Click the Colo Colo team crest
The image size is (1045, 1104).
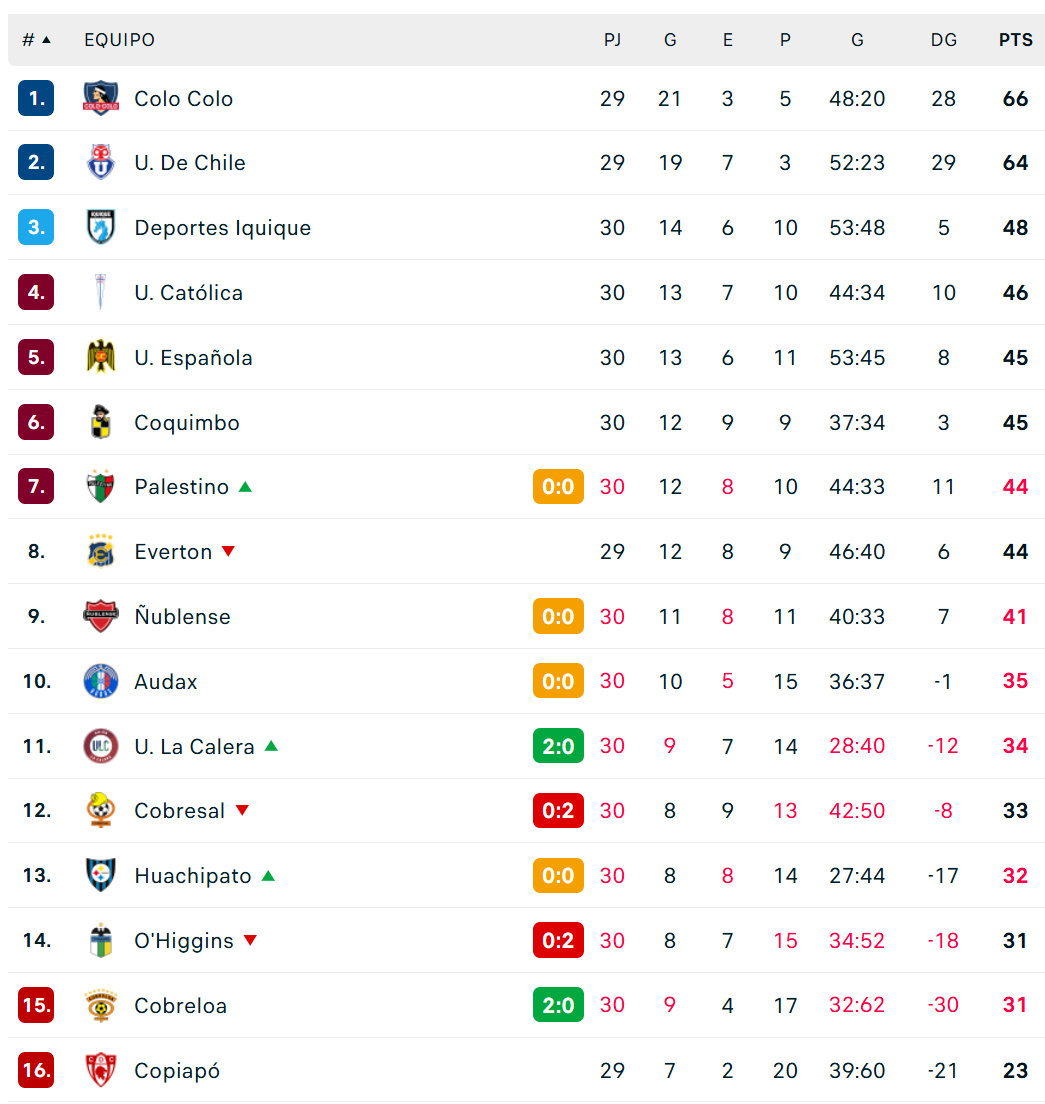coord(101,98)
